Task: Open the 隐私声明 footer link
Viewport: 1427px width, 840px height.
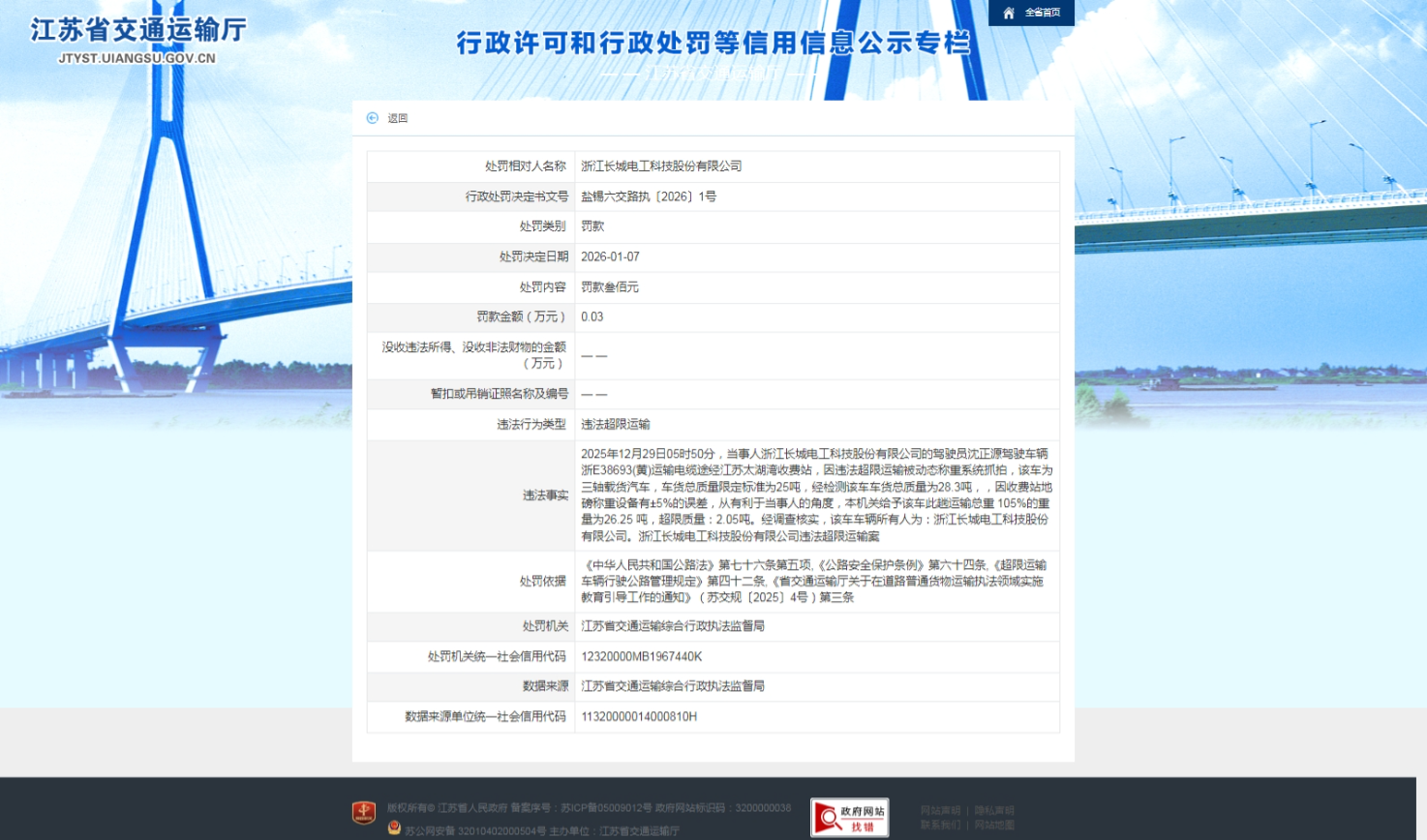Action: (x=994, y=810)
